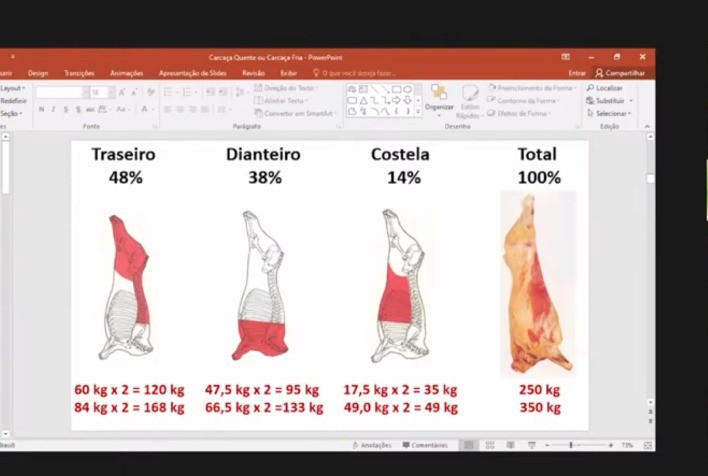
Task: Expand the Selecionar dropdown
Action: (611, 113)
